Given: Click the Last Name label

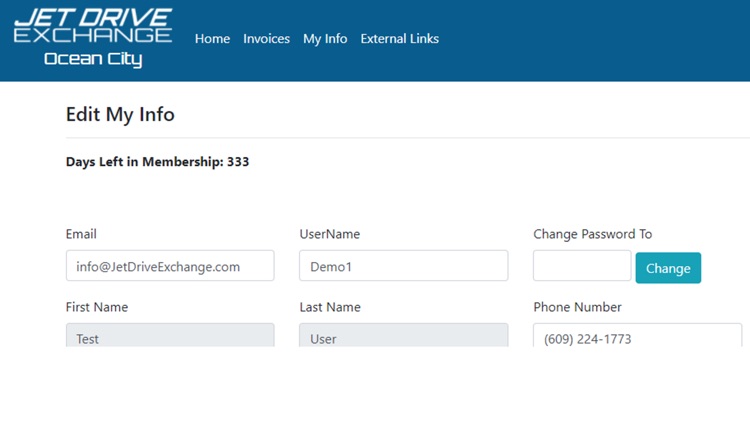Looking at the screenshot, I should click(x=330, y=307).
